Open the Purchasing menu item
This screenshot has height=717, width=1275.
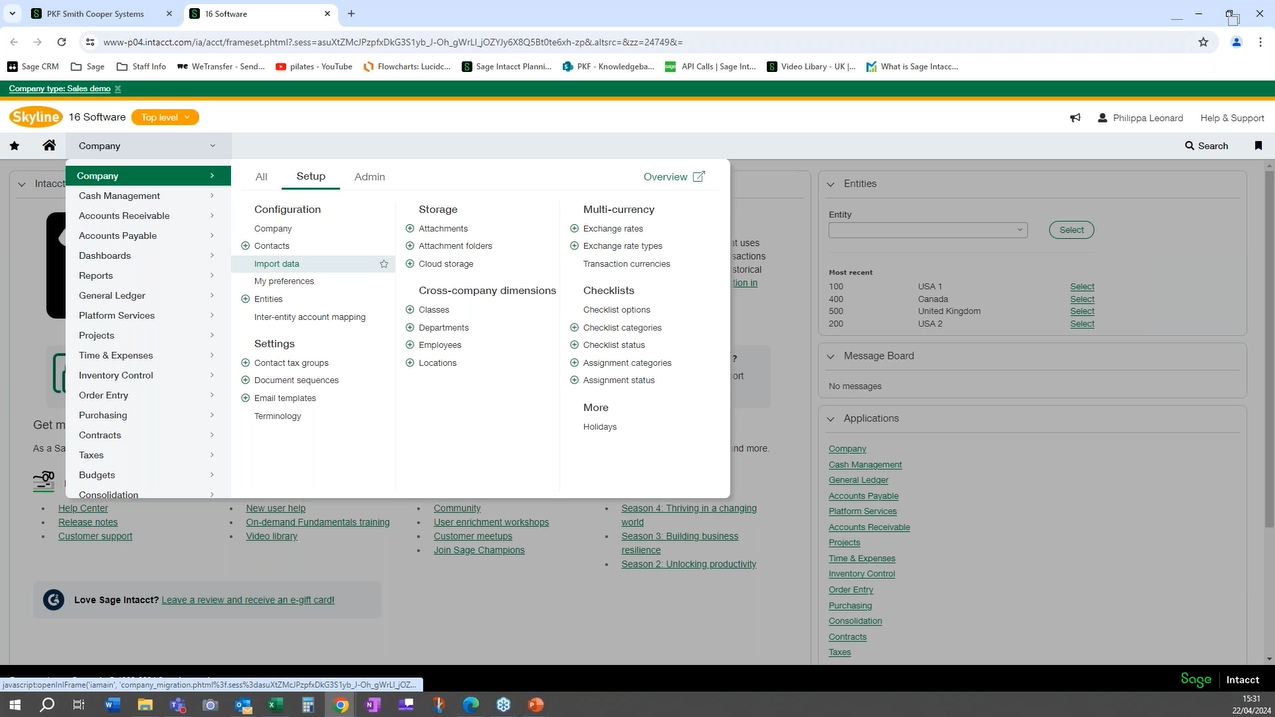point(148,415)
